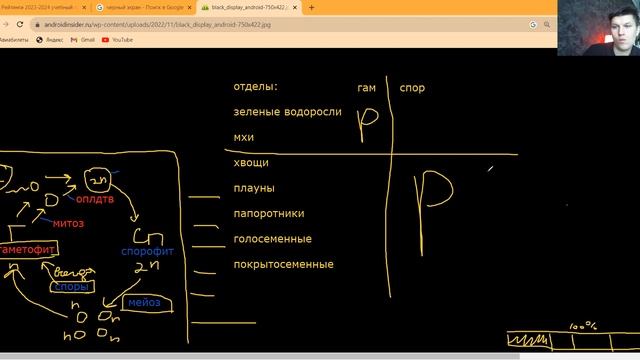The width and height of the screenshot is (640, 360).
Task: Click the text 'отделы:'
Action: [x=256, y=87]
